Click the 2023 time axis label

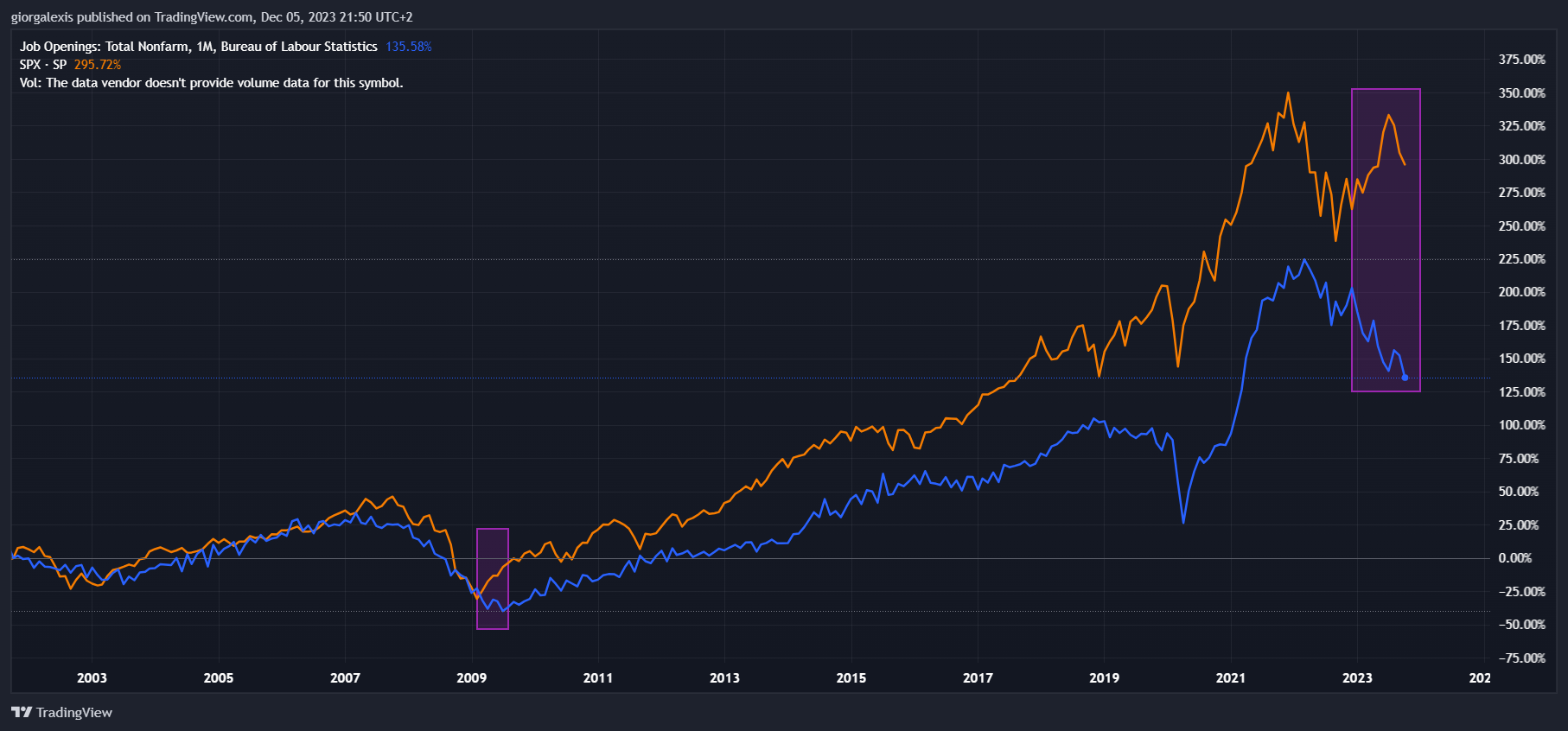[x=1357, y=678]
